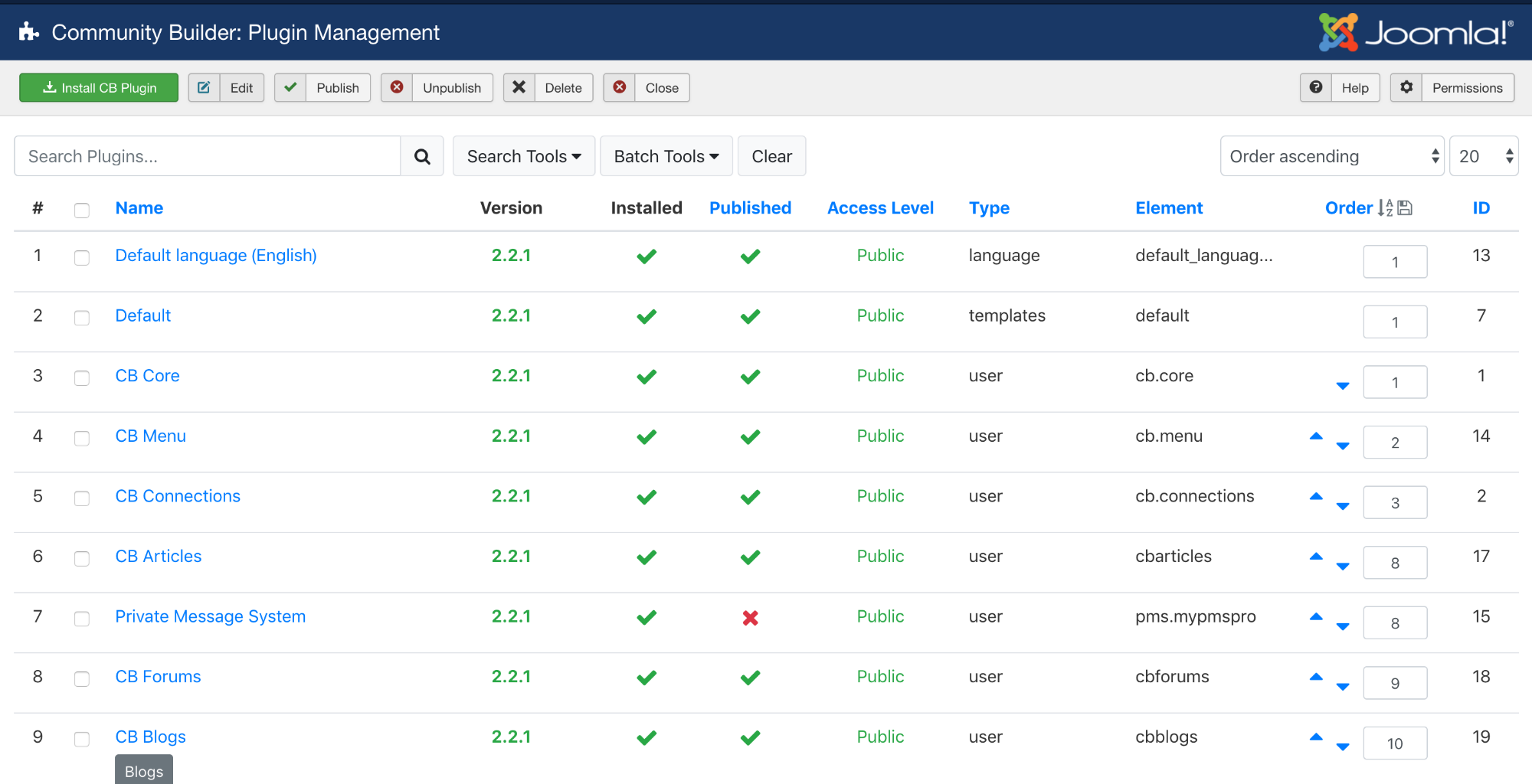Move CB Forums up in order
This screenshot has height=784, width=1532.
click(x=1316, y=677)
